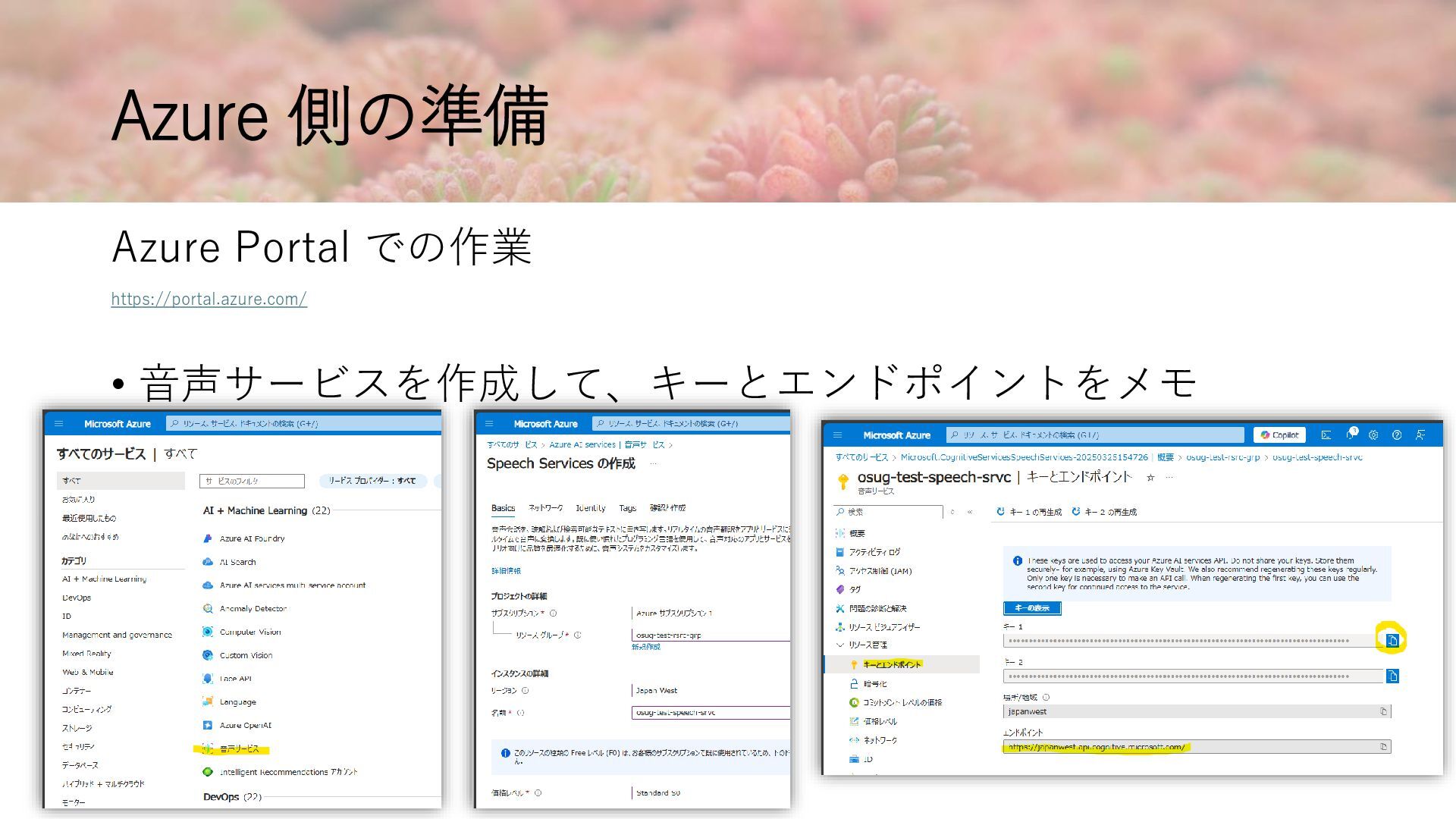Copy Key 2 using its copy icon
The width and height of the screenshot is (1456, 819).
[x=1392, y=676]
